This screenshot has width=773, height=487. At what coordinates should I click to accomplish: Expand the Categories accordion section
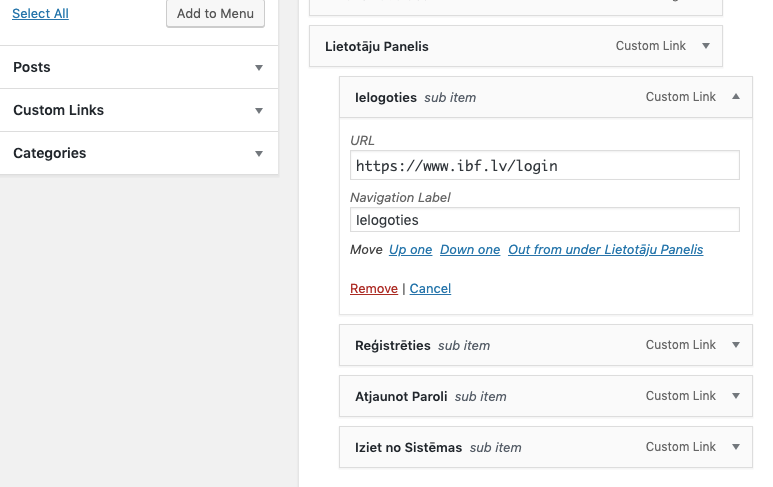pyautogui.click(x=259, y=154)
